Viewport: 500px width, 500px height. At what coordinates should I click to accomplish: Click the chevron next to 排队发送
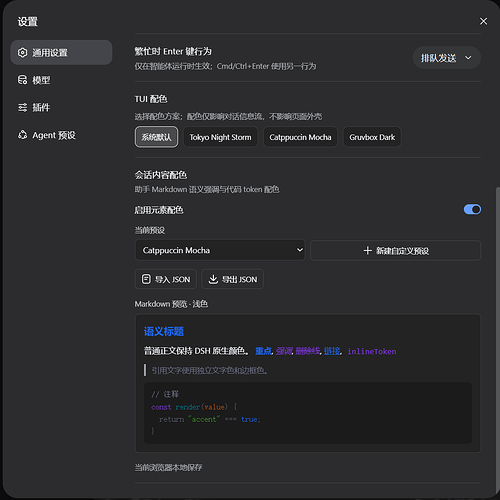click(x=468, y=58)
